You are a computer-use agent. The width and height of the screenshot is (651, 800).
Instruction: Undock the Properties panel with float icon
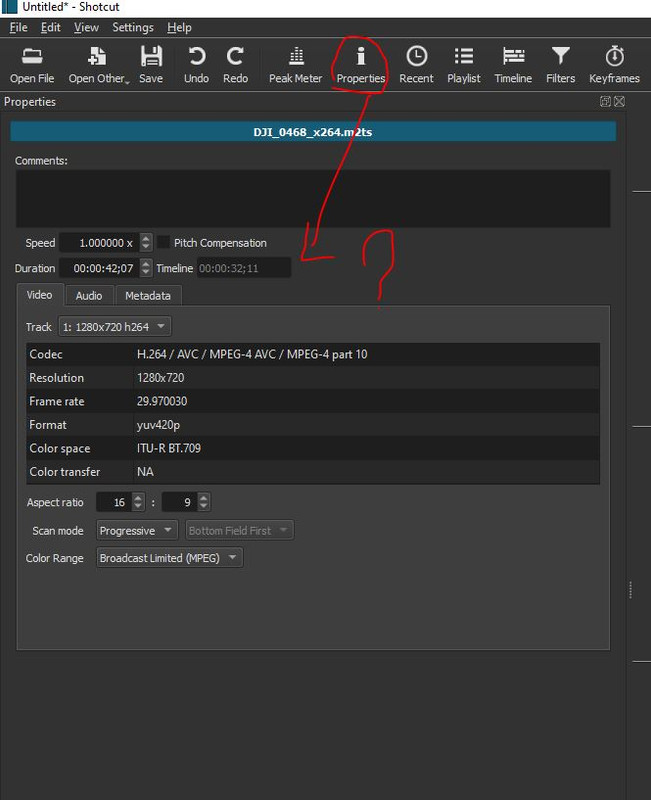pos(605,102)
